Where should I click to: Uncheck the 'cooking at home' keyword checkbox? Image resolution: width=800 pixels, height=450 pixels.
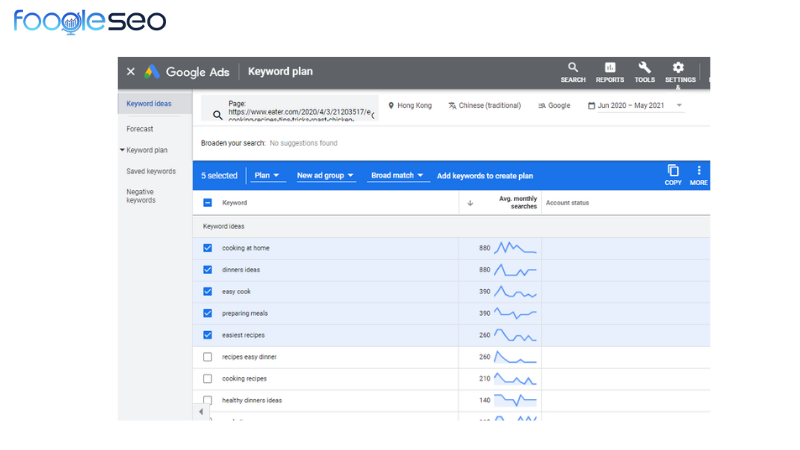[208, 248]
